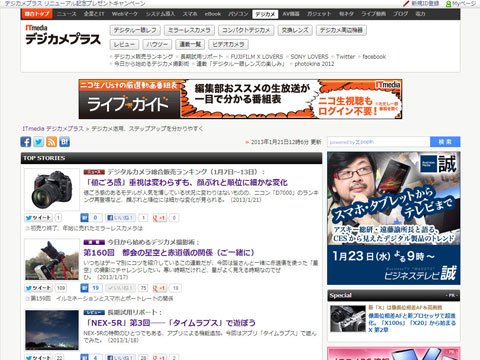Open the eBook tab
The width and height of the screenshot is (480, 360).
pyautogui.click(x=213, y=14)
